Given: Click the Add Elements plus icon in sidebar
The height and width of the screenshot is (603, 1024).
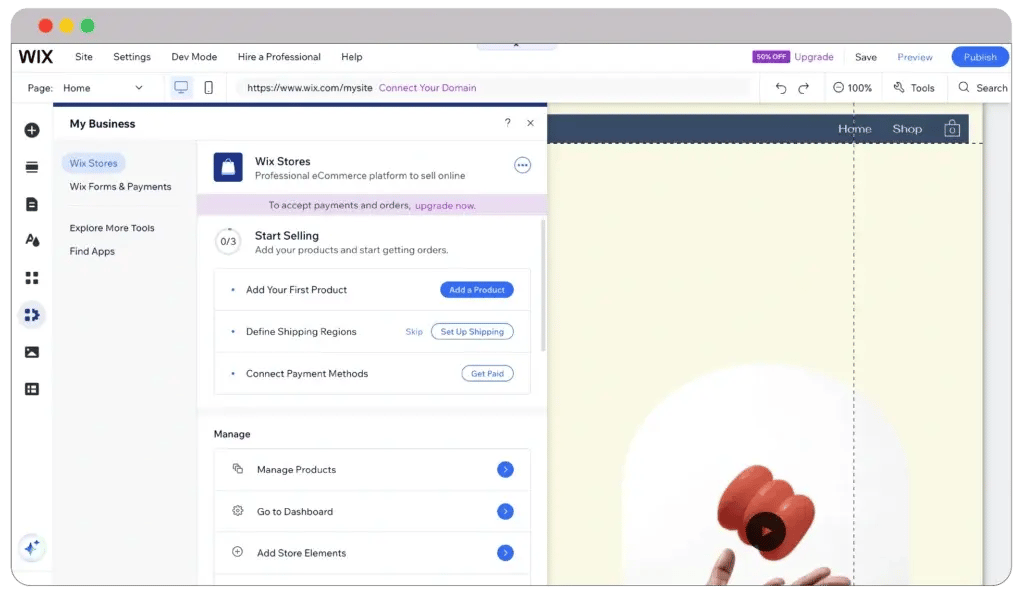Looking at the screenshot, I should coord(32,130).
